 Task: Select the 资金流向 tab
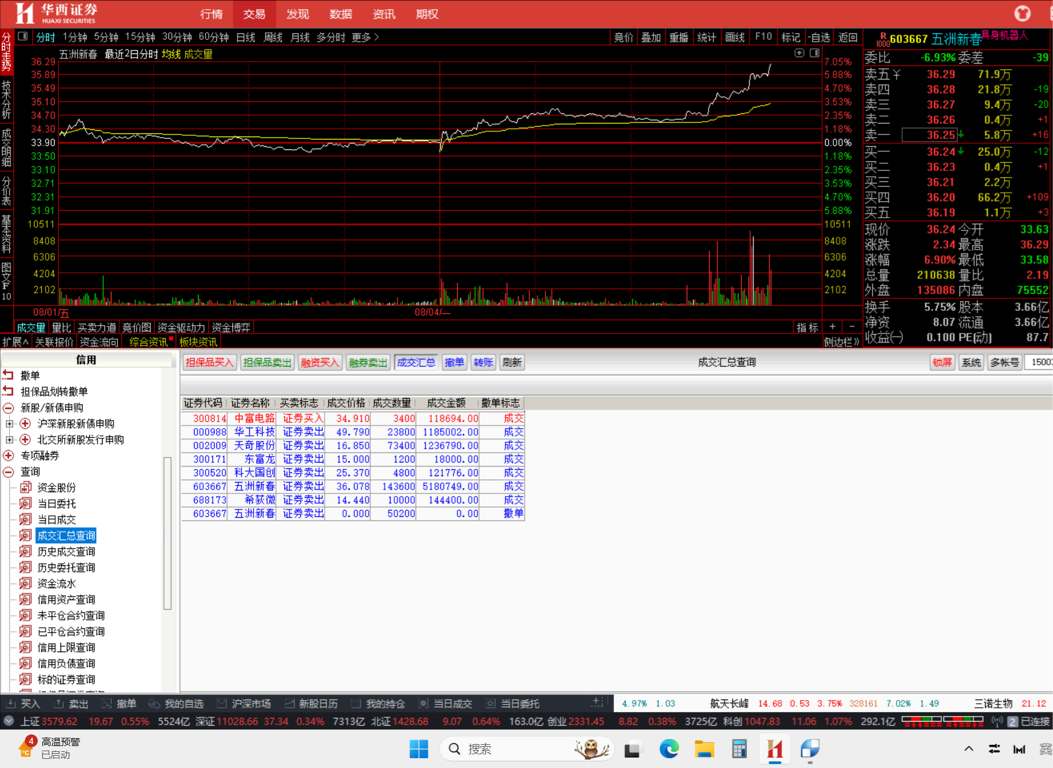tap(99, 342)
